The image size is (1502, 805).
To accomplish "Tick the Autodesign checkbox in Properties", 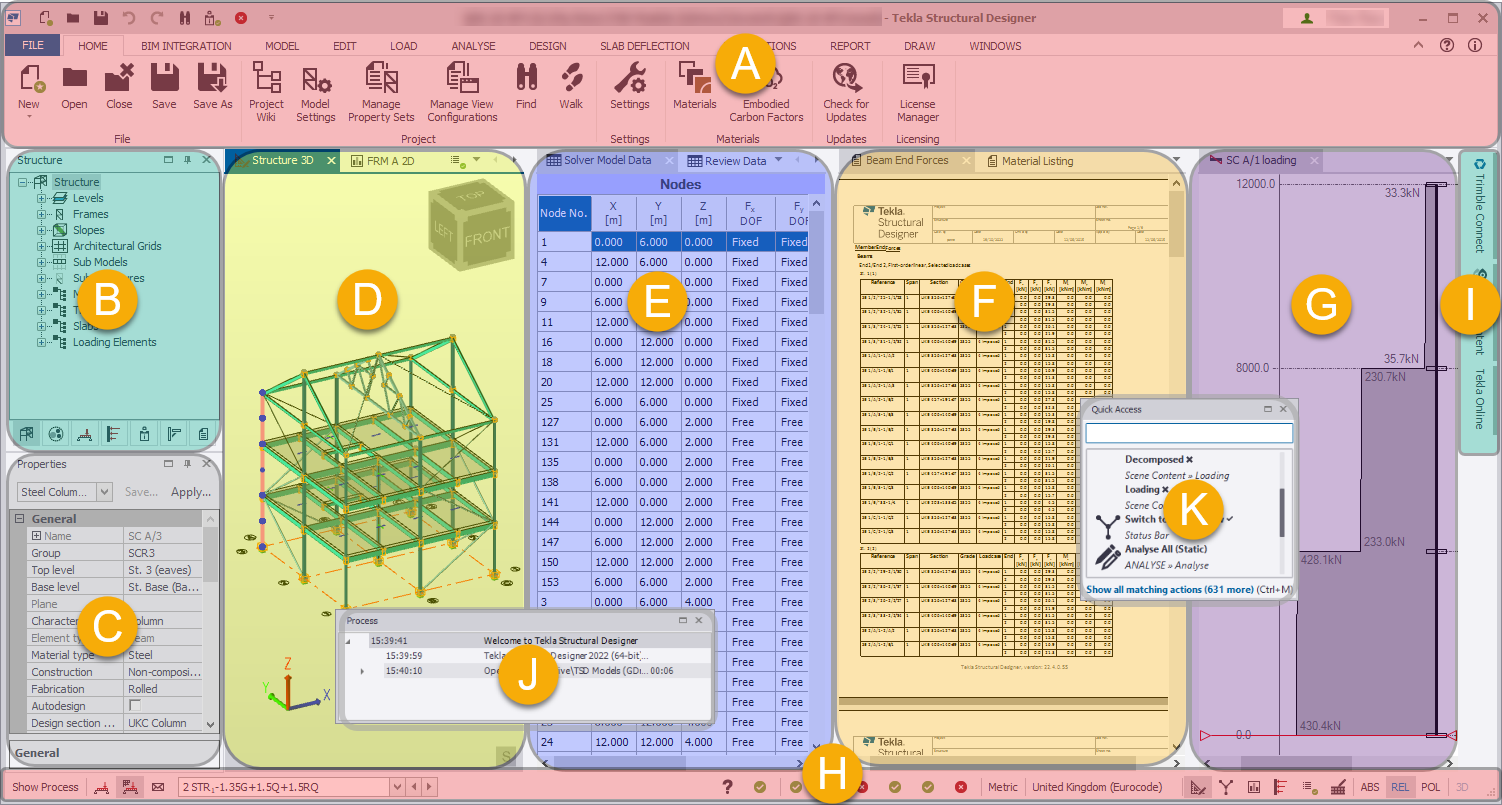I will (134, 706).
